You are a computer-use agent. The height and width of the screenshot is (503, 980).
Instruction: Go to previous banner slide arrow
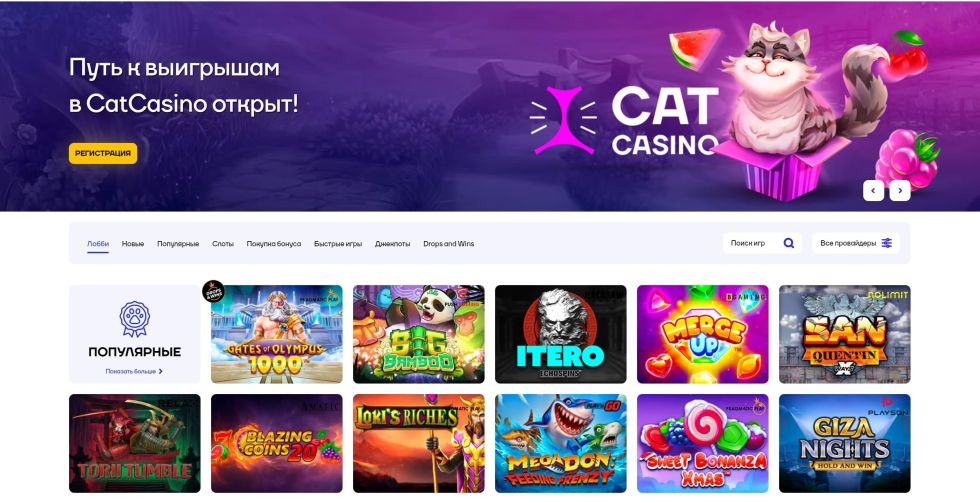pyautogui.click(x=873, y=191)
